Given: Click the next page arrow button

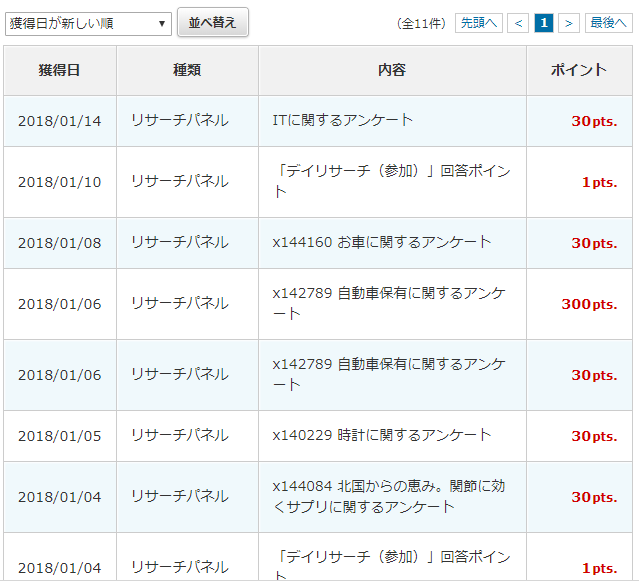Looking at the screenshot, I should [x=568, y=23].
